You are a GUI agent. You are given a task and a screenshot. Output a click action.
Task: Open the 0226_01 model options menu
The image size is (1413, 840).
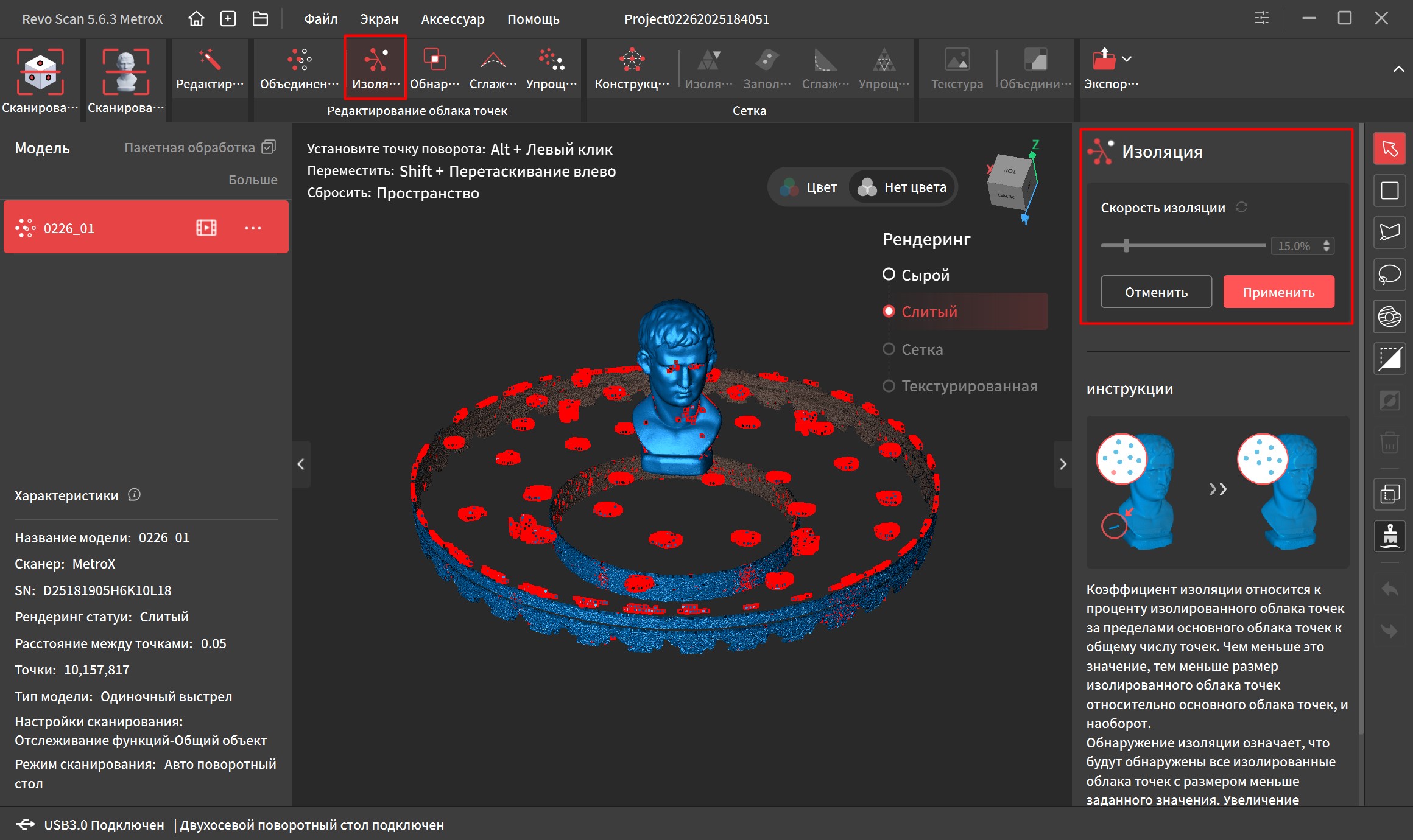(x=253, y=228)
